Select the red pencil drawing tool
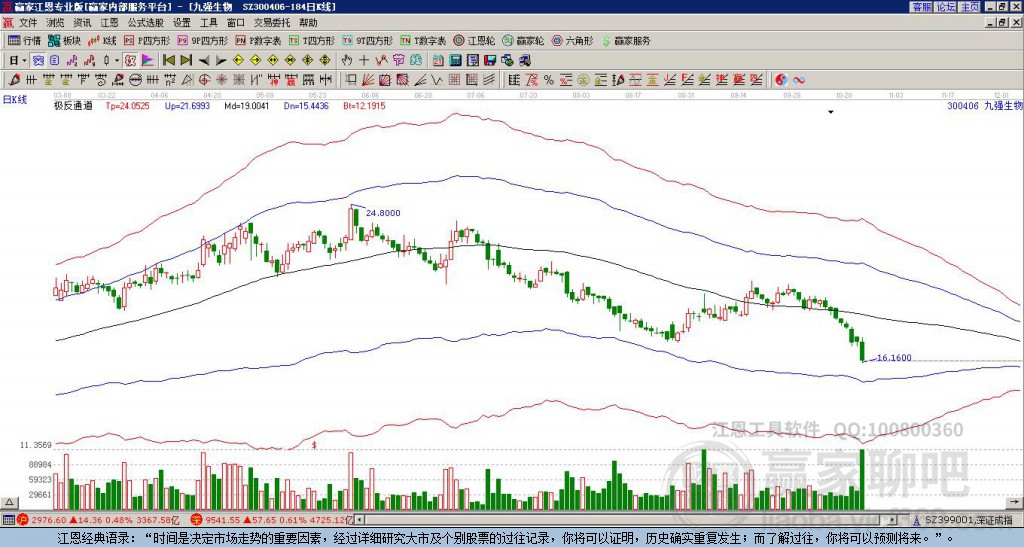 click(13, 80)
